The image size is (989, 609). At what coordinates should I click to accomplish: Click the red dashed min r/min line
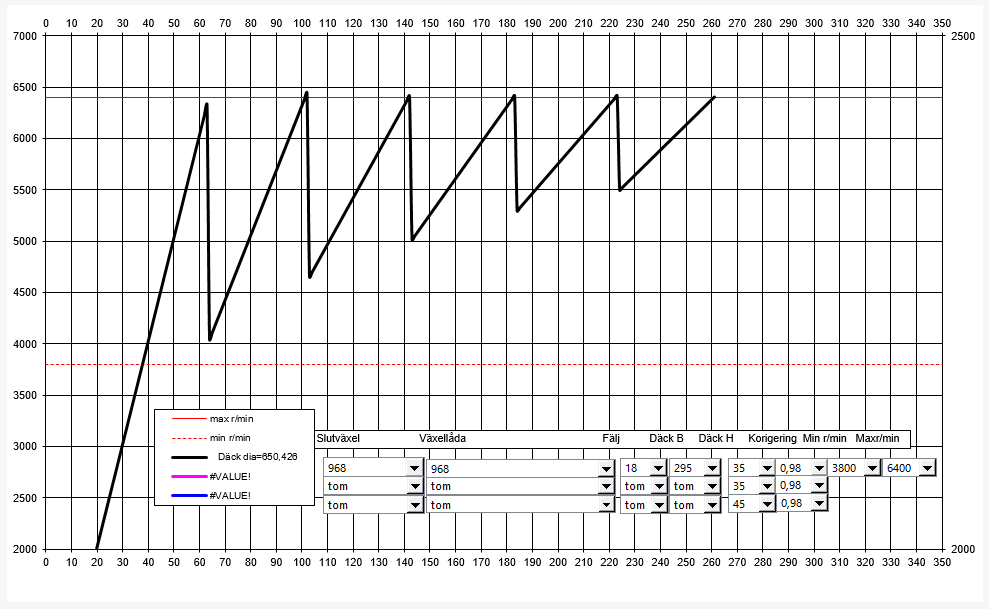click(x=600, y=365)
